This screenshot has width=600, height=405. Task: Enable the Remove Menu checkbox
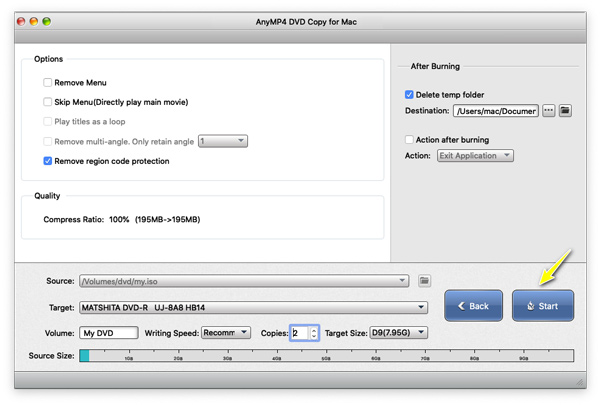coord(48,83)
